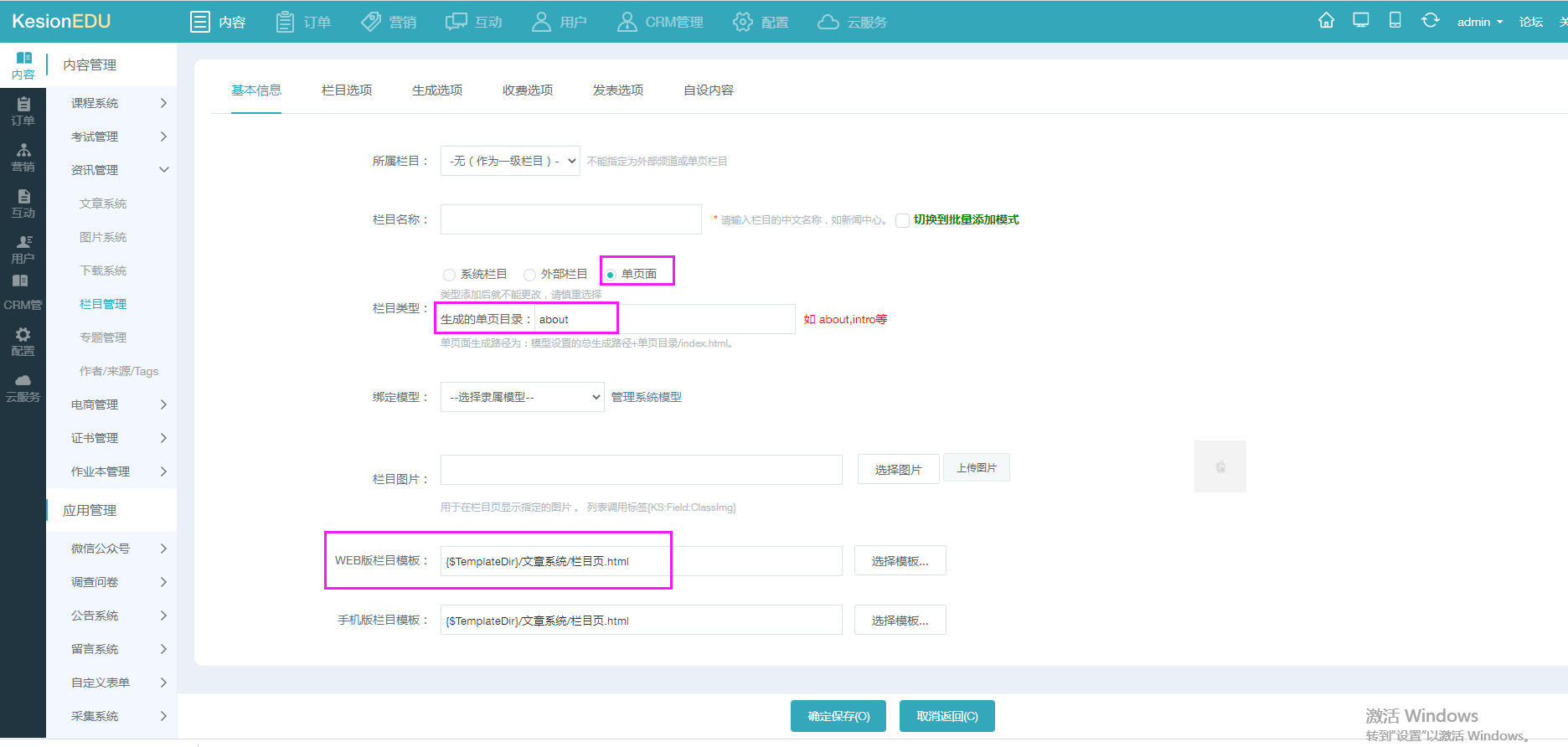Click the refresh sync icon in top bar
This screenshot has width=1568, height=747.
tap(1431, 21)
